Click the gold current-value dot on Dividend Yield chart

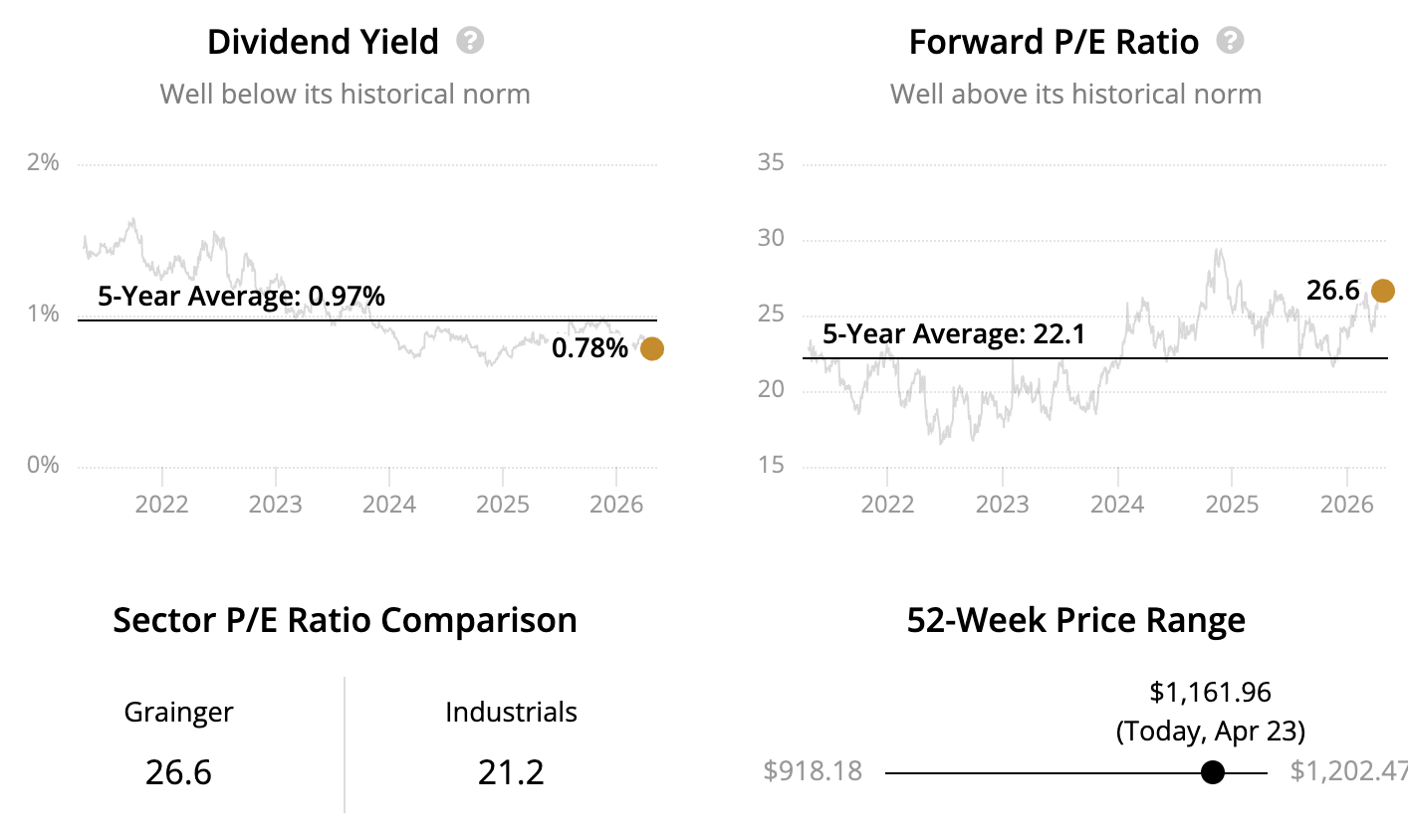651,348
